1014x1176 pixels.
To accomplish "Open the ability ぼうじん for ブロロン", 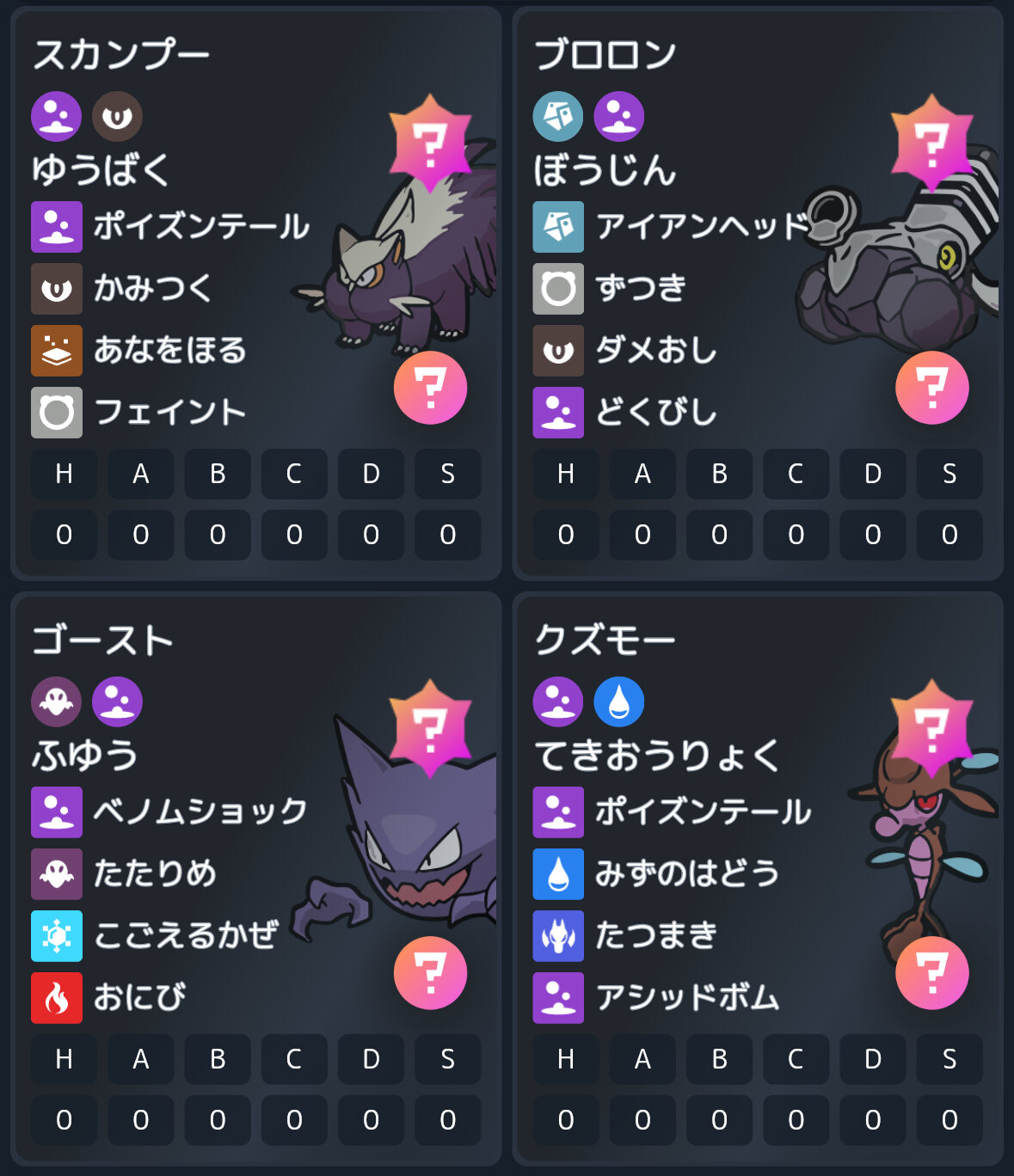I will [x=605, y=169].
